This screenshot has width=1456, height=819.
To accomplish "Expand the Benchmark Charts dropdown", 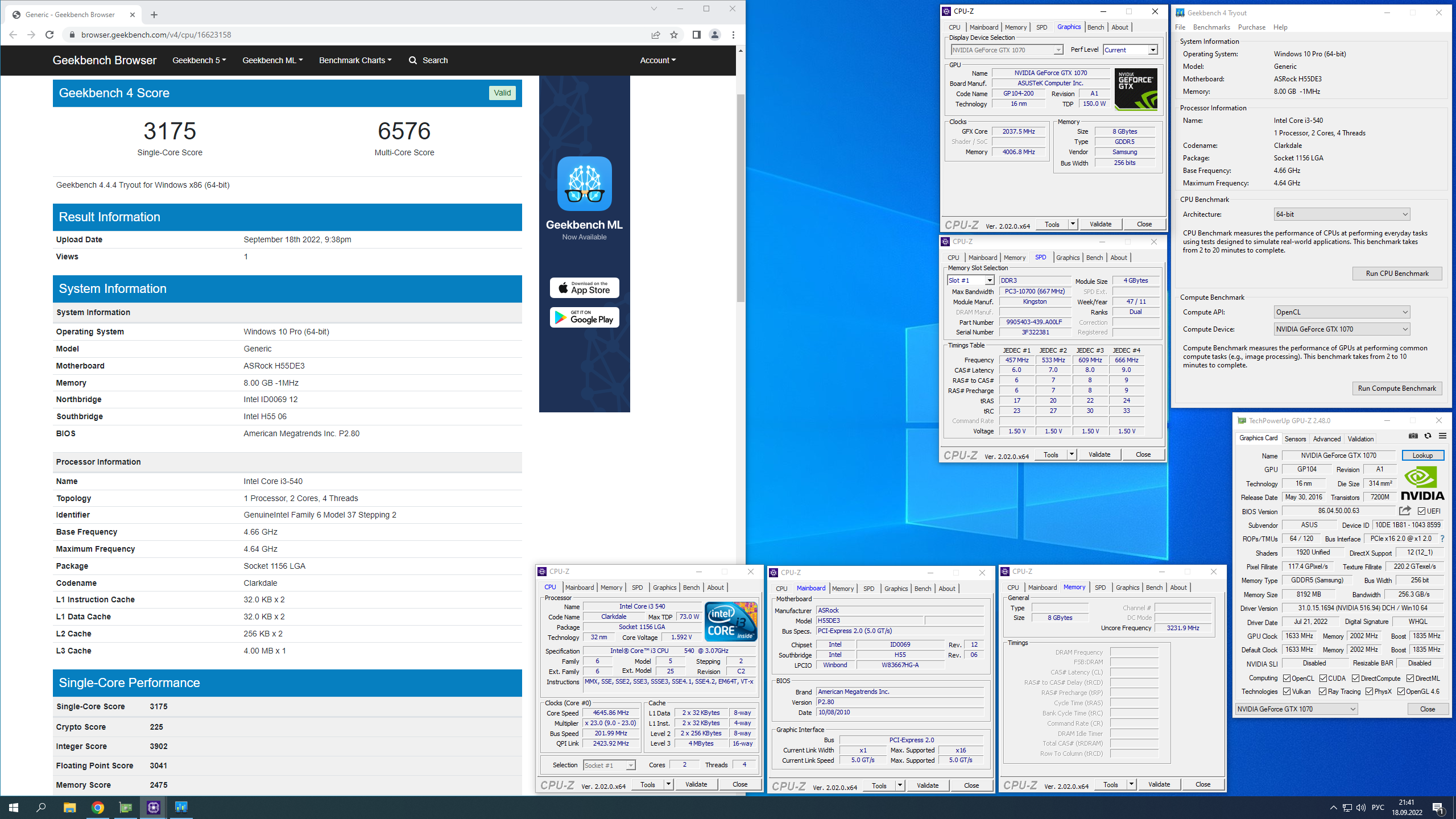I will click(x=355, y=60).
